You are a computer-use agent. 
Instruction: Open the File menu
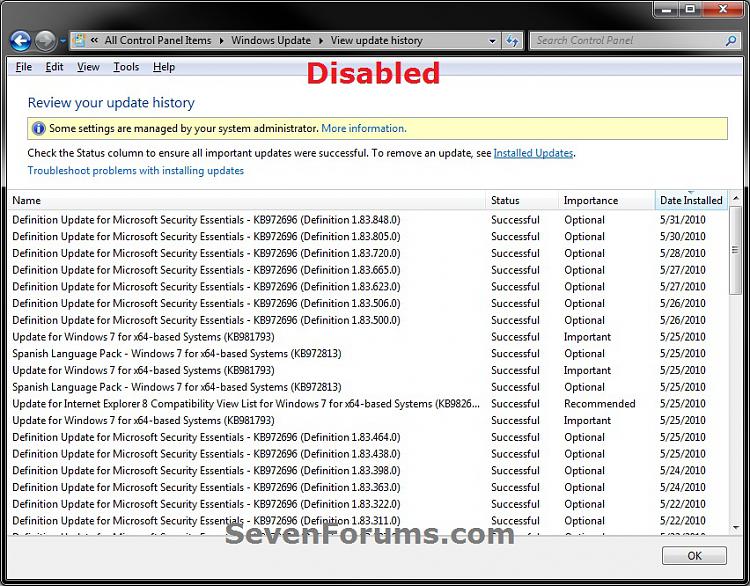coord(23,67)
